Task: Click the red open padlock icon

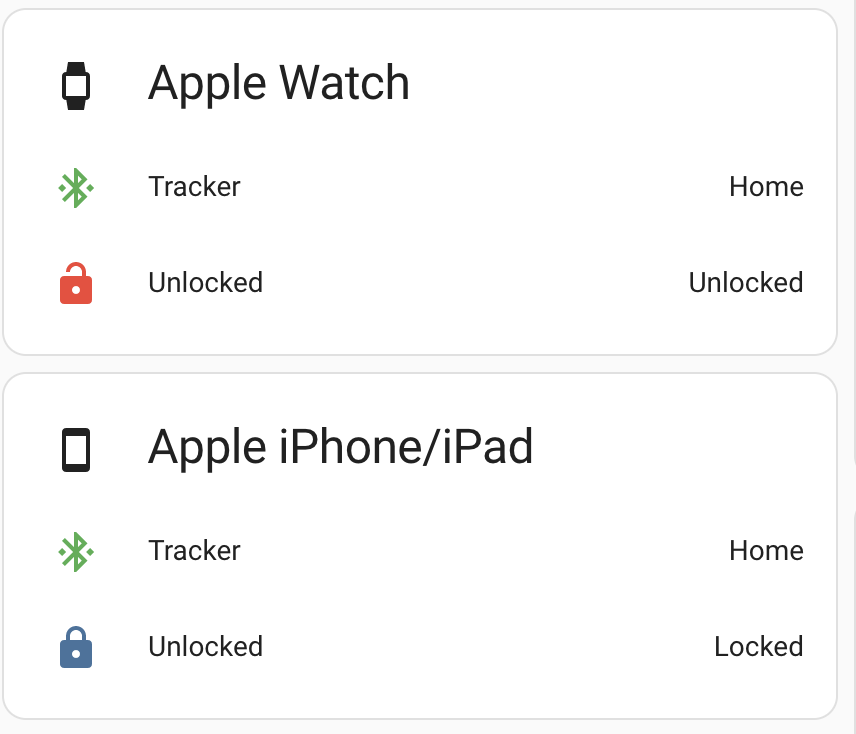Action: pyautogui.click(x=76, y=283)
